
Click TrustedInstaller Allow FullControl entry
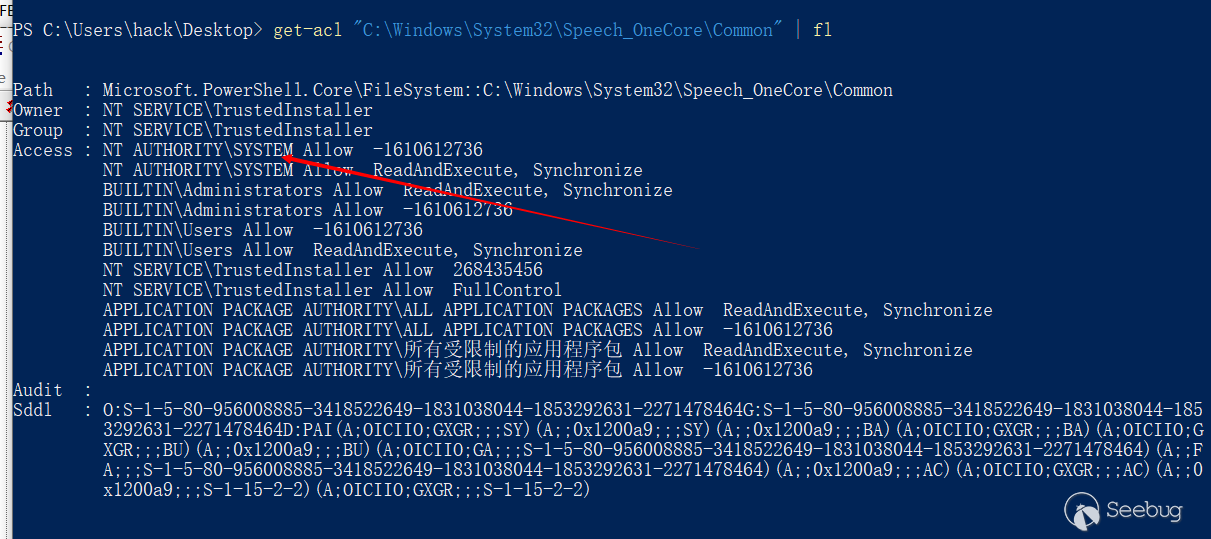click(332, 290)
